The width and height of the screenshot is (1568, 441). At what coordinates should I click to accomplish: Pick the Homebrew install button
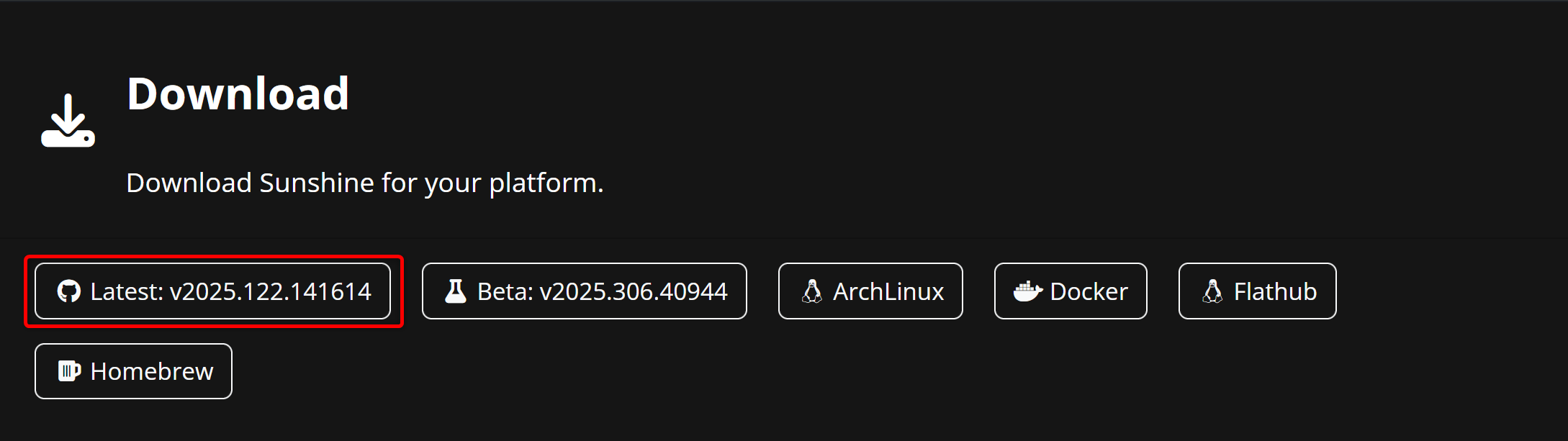[133, 371]
